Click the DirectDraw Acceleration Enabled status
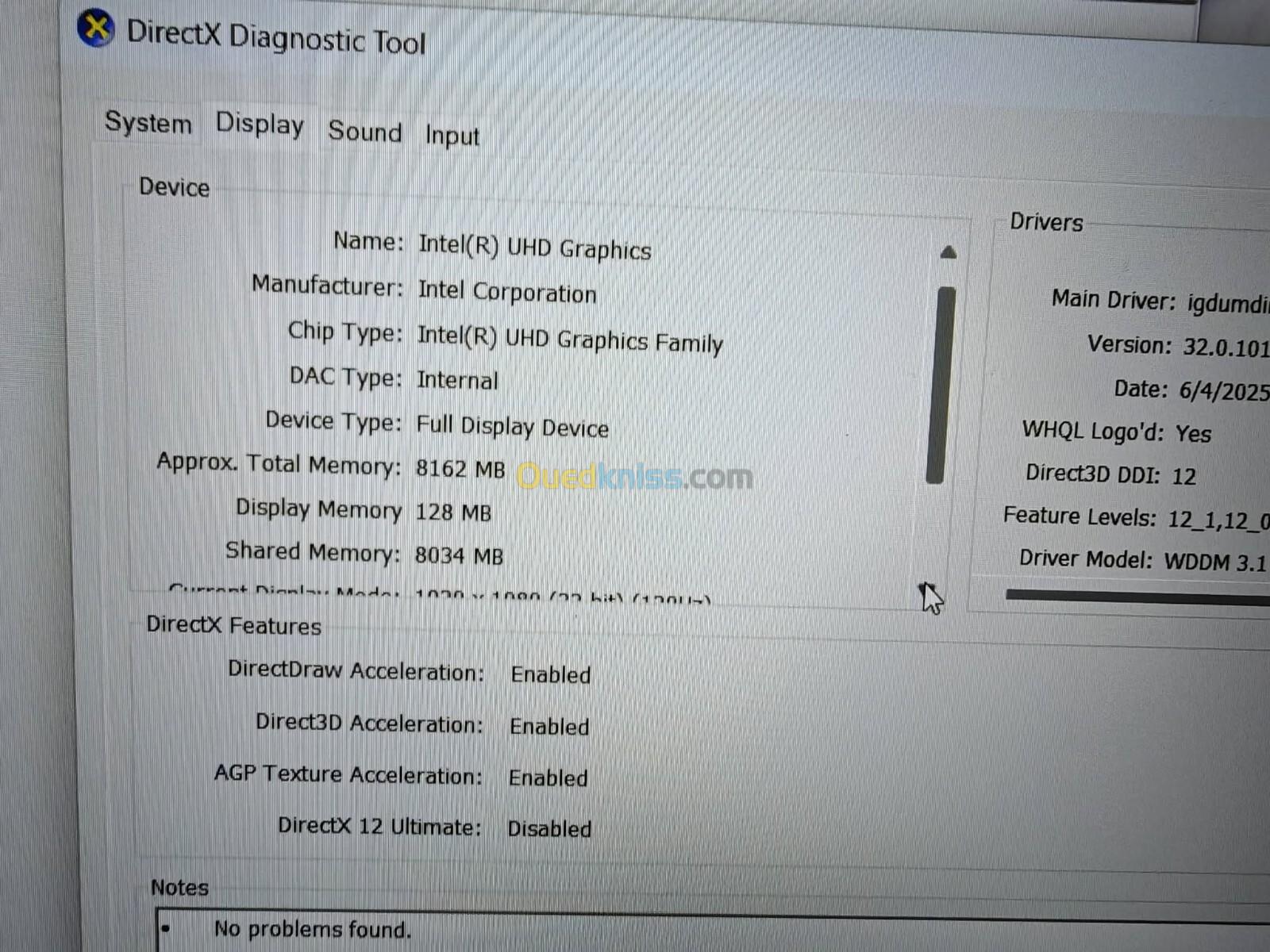The height and width of the screenshot is (952, 1270). click(551, 675)
